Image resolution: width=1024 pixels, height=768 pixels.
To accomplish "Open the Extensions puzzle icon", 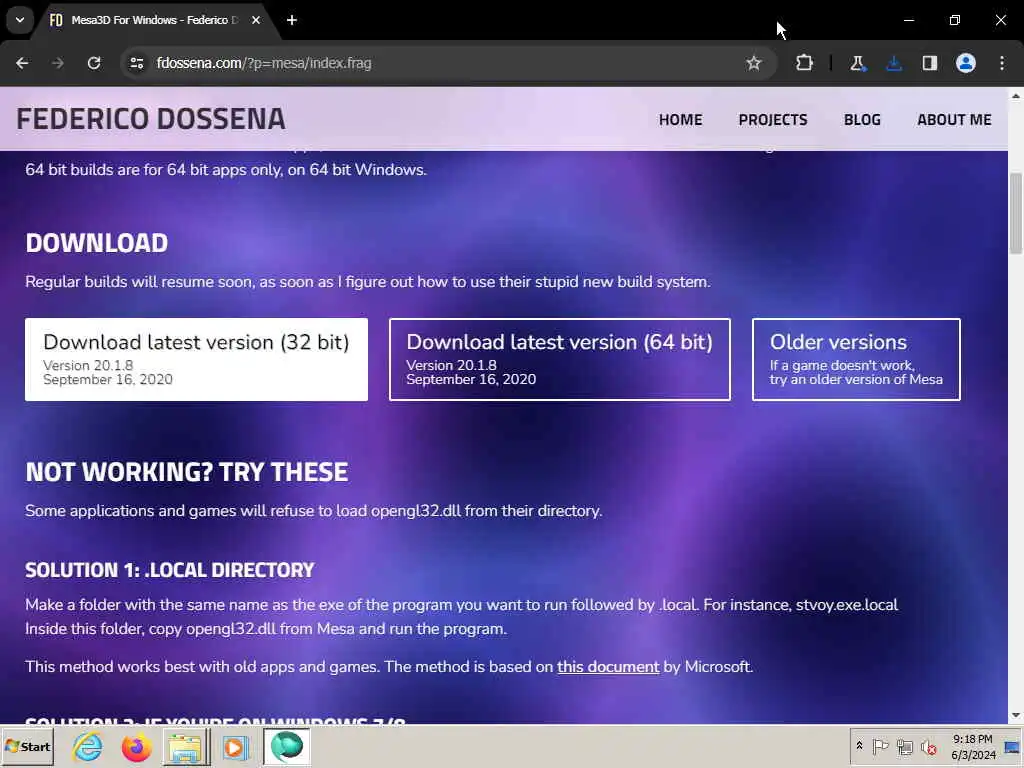I will (x=805, y=63).
